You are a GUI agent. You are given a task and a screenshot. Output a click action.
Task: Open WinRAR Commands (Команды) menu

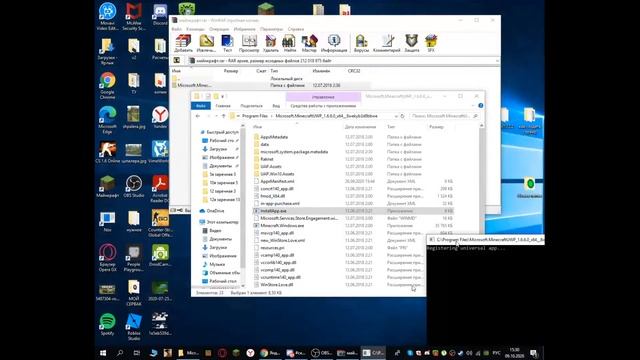point(195,29)
